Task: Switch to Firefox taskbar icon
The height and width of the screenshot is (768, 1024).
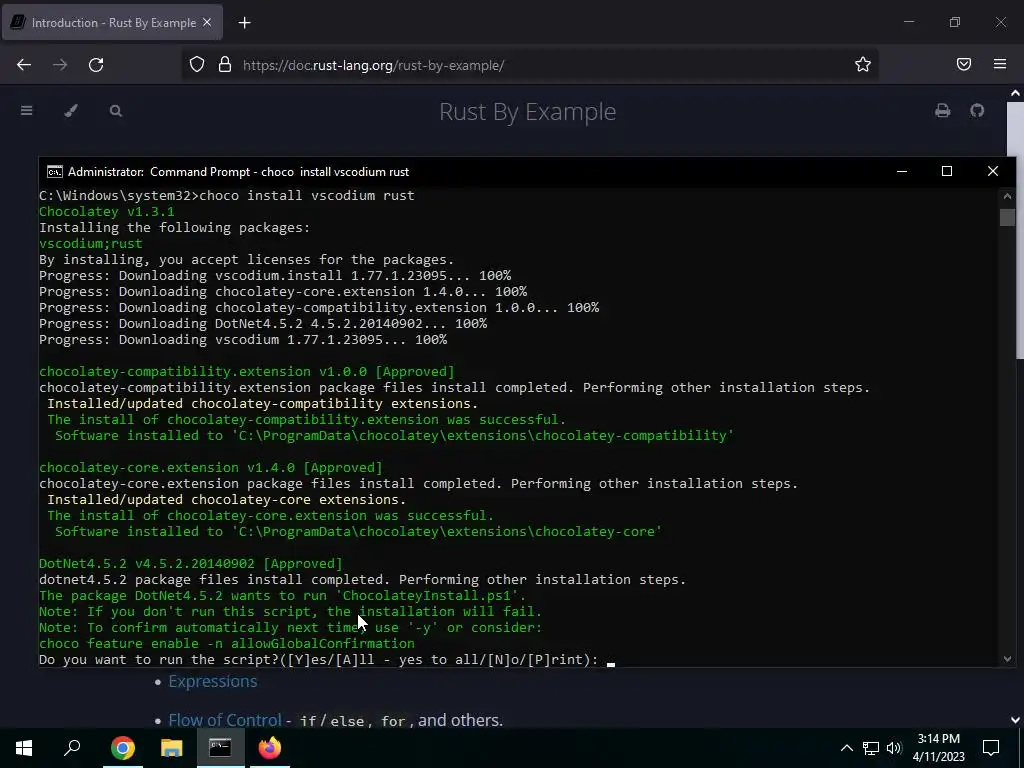Action: pyautogui.click(x=269, y=748)
